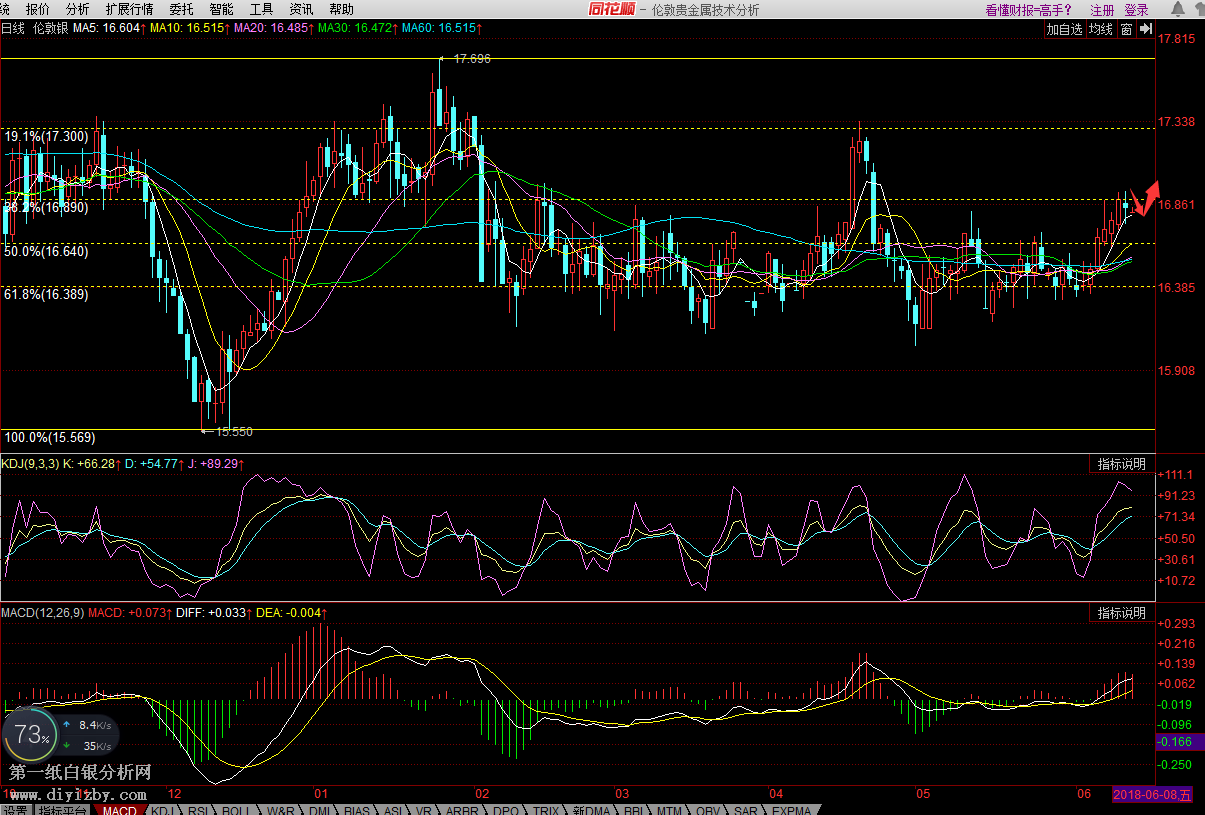Click the right-arrow collapse panel icon
This screenshot has width=1205, height=815.
click(x=1146, y=29)
